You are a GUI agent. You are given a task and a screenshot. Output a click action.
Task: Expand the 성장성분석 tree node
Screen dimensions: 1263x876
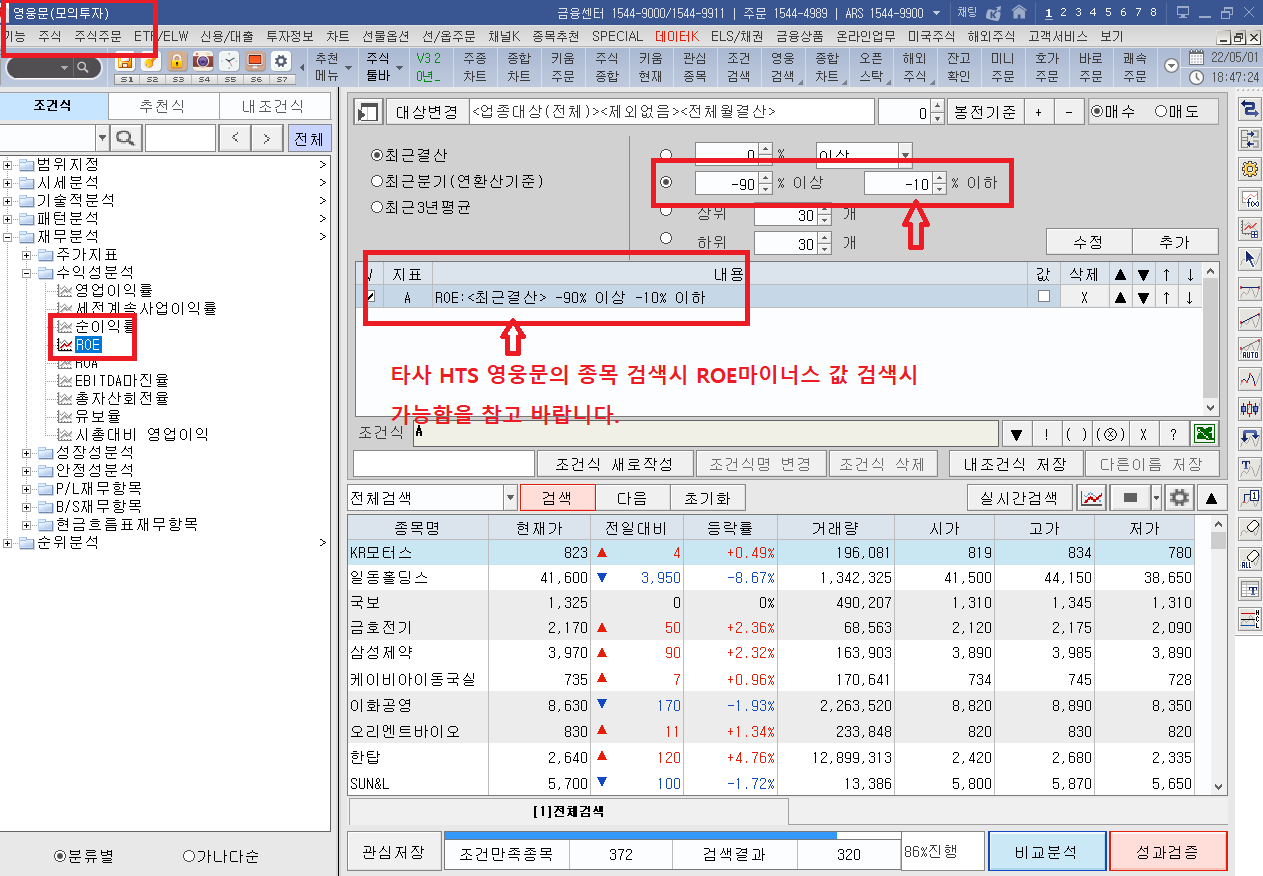coord(27,453)
